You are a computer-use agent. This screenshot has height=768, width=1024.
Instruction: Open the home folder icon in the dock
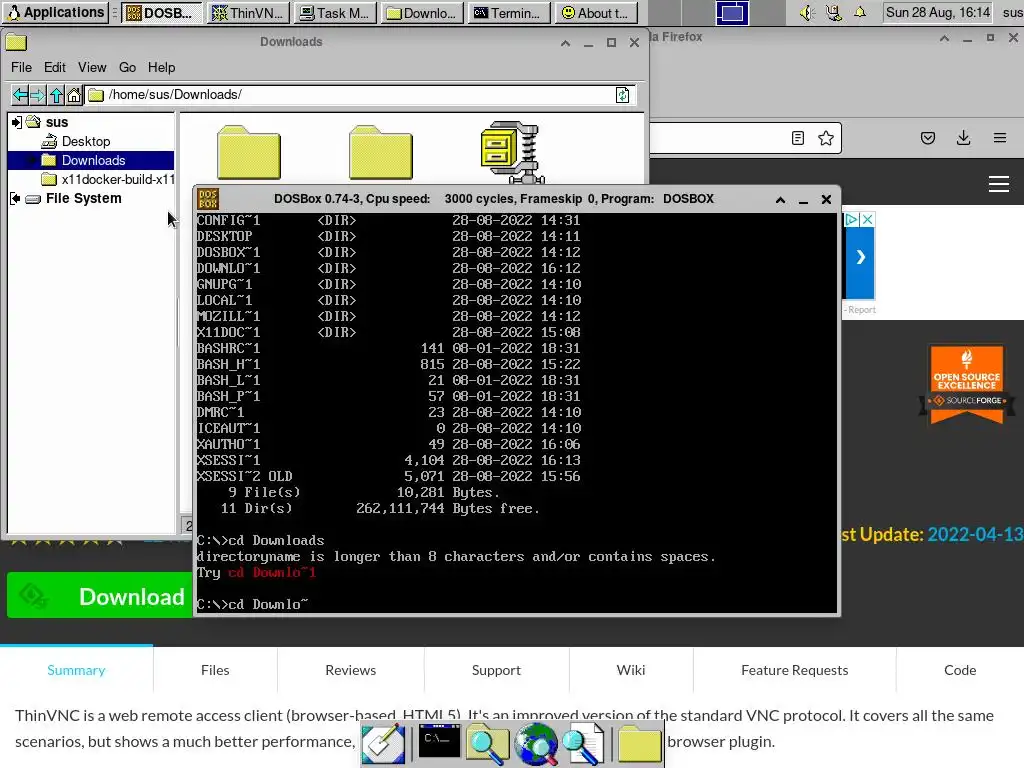click(639, 744)
